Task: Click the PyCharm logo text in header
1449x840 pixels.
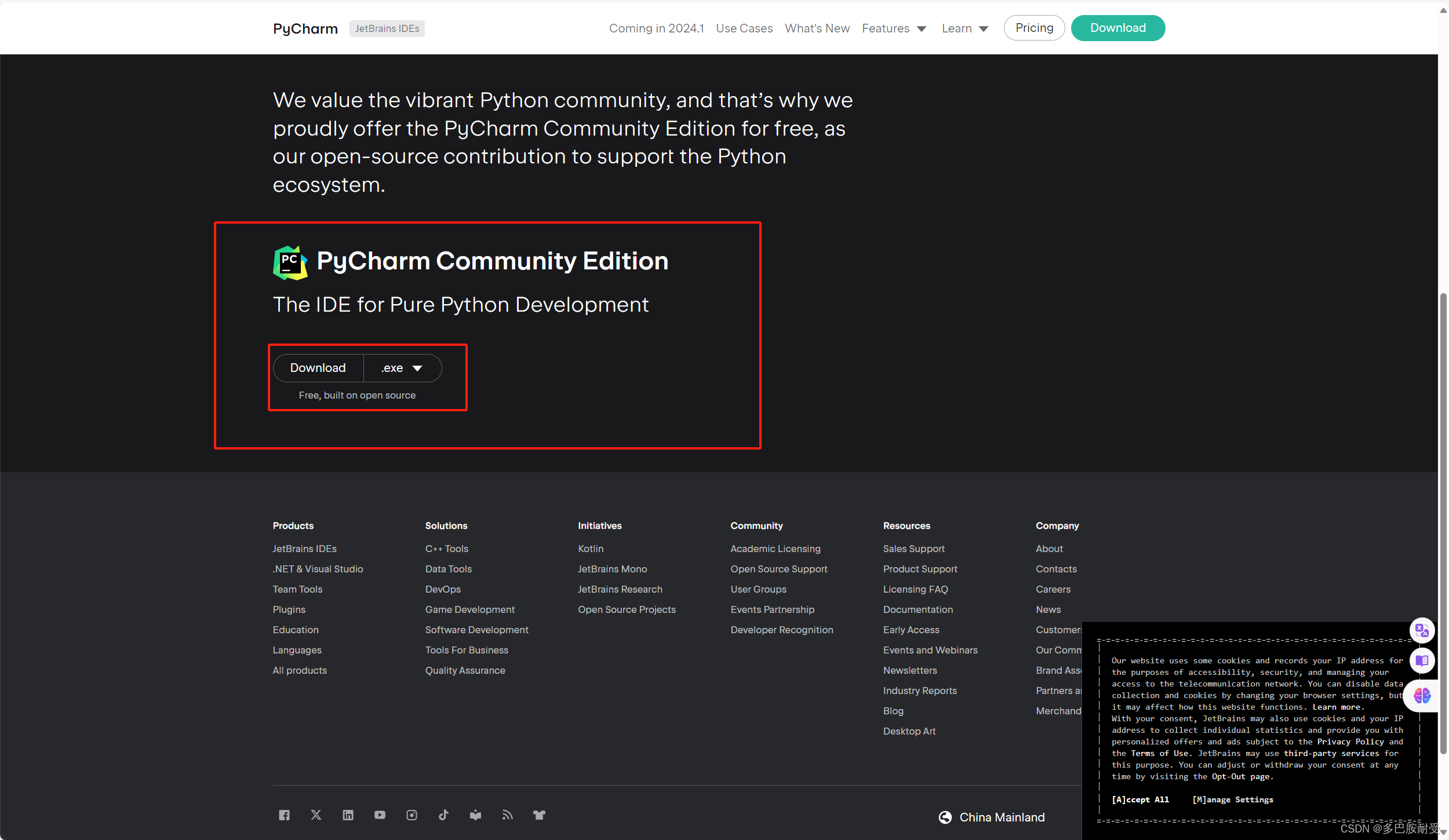Action: pyautogui.click(x=305, y=29)
